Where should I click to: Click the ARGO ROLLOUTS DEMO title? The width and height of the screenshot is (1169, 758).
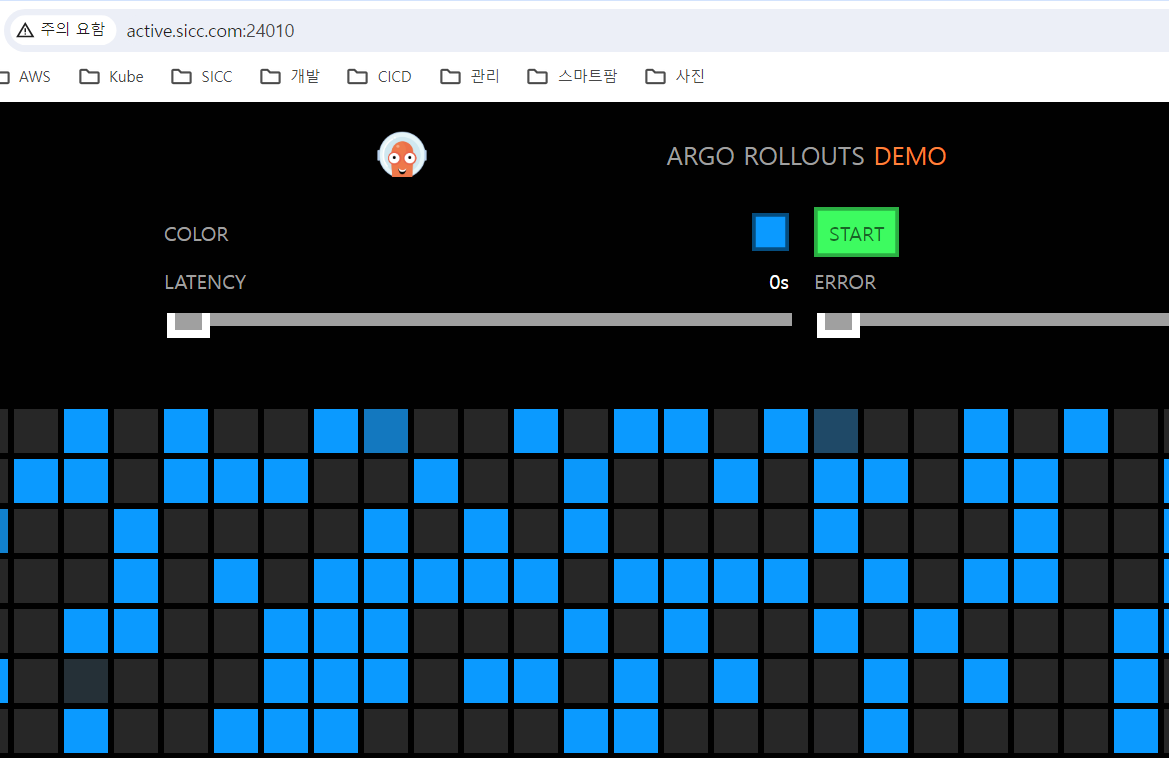[806, 157]
